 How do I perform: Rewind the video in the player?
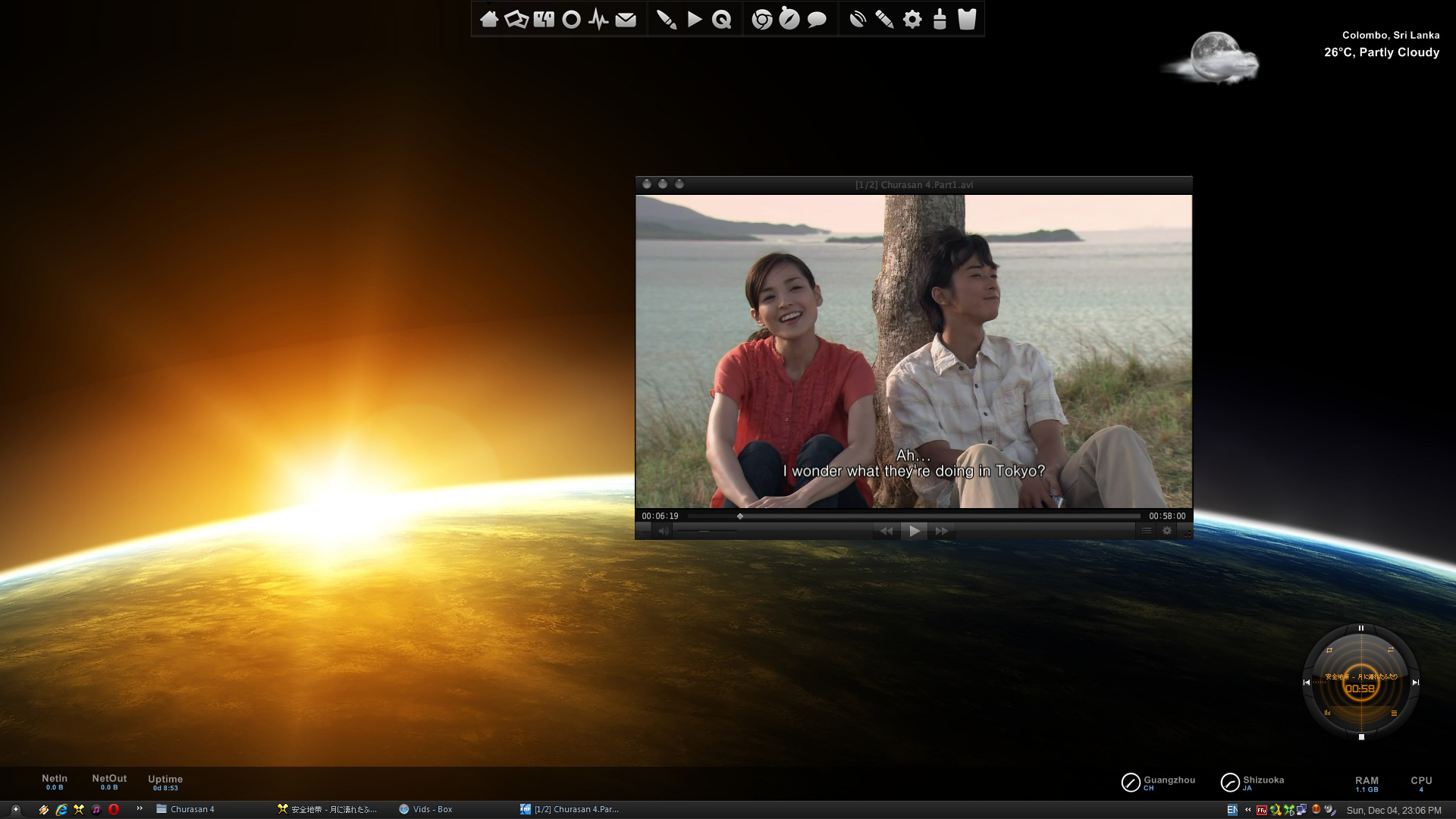[886, 531]
